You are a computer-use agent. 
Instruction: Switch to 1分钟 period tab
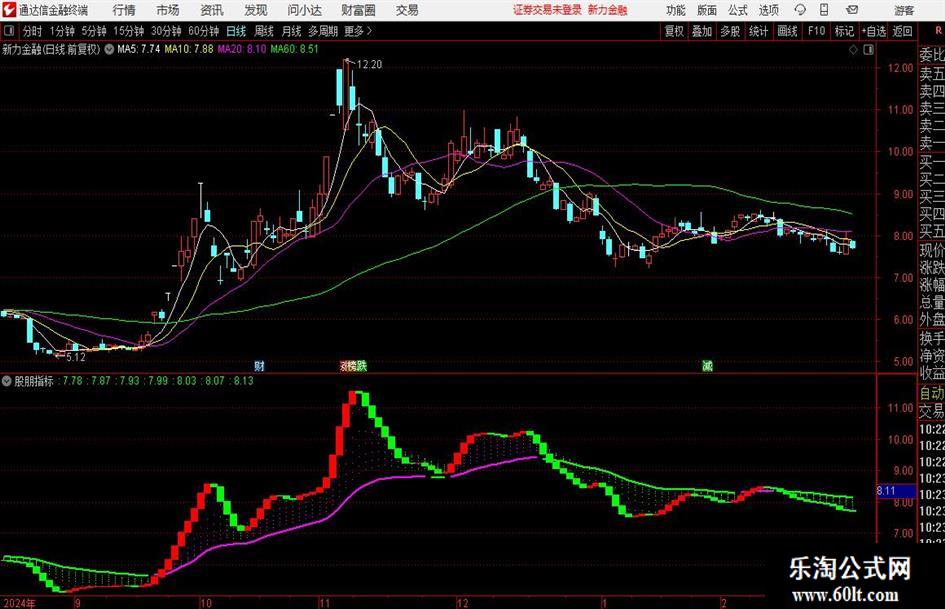point(62,31)
